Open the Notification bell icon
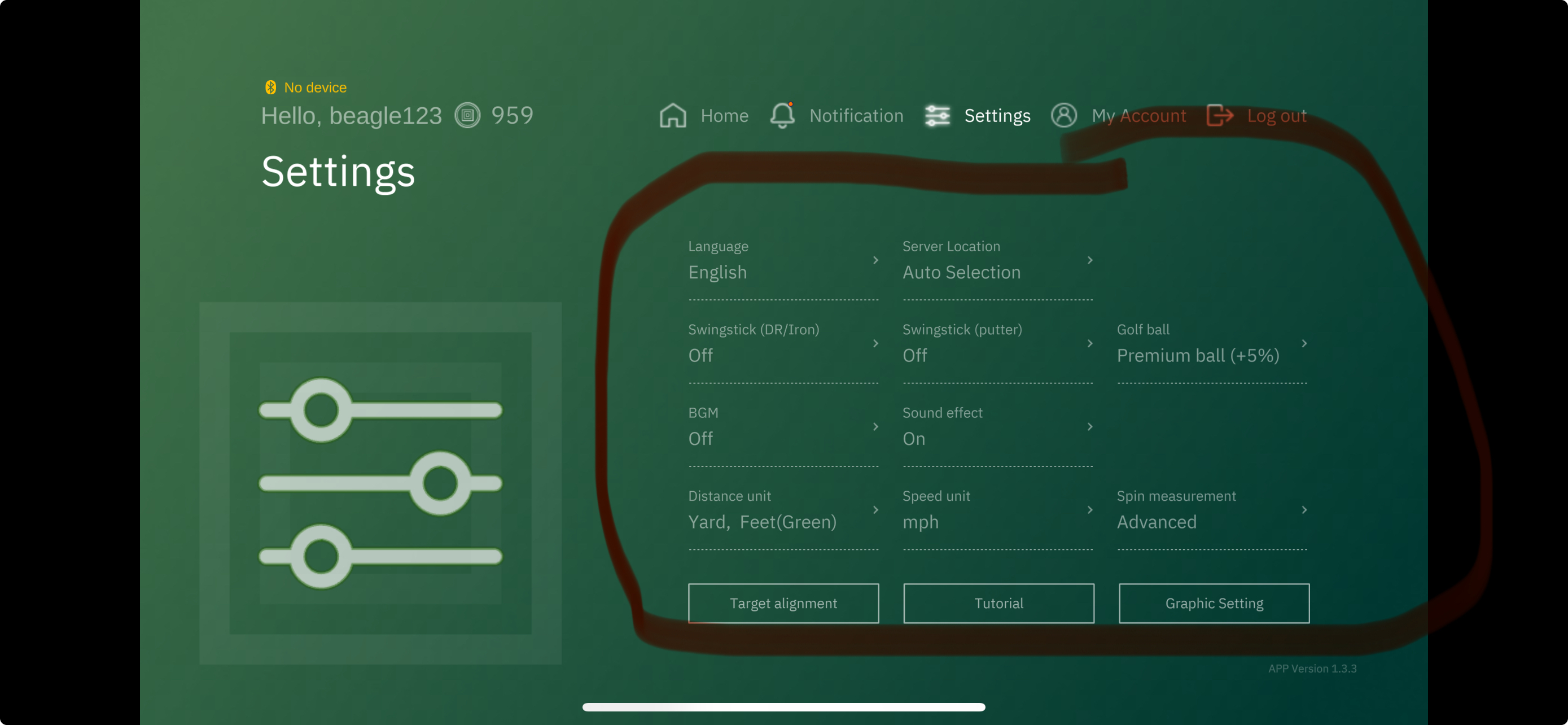 pyautogui.click(x=782, y=115)
